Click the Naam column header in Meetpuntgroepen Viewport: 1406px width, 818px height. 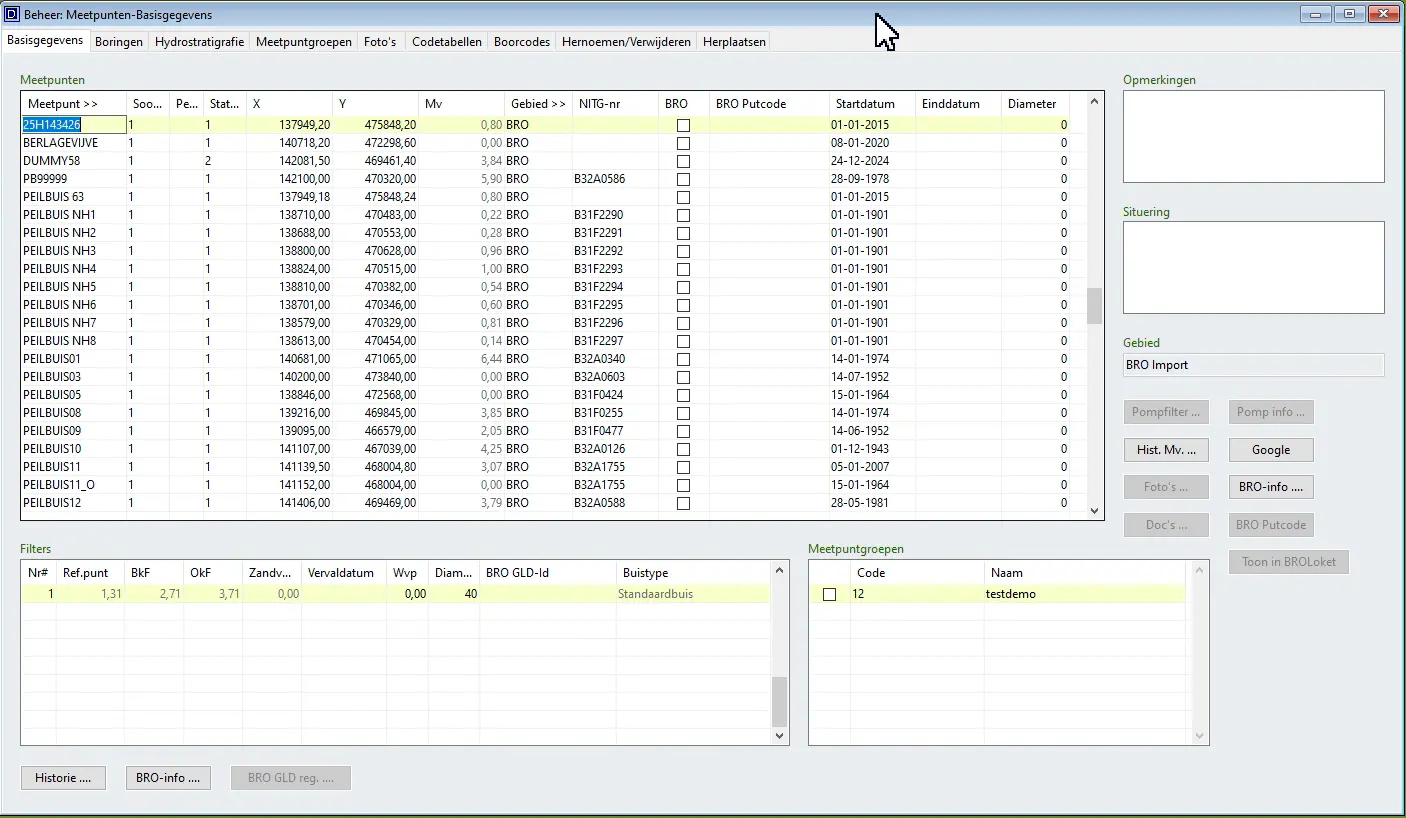[1084, 573]
